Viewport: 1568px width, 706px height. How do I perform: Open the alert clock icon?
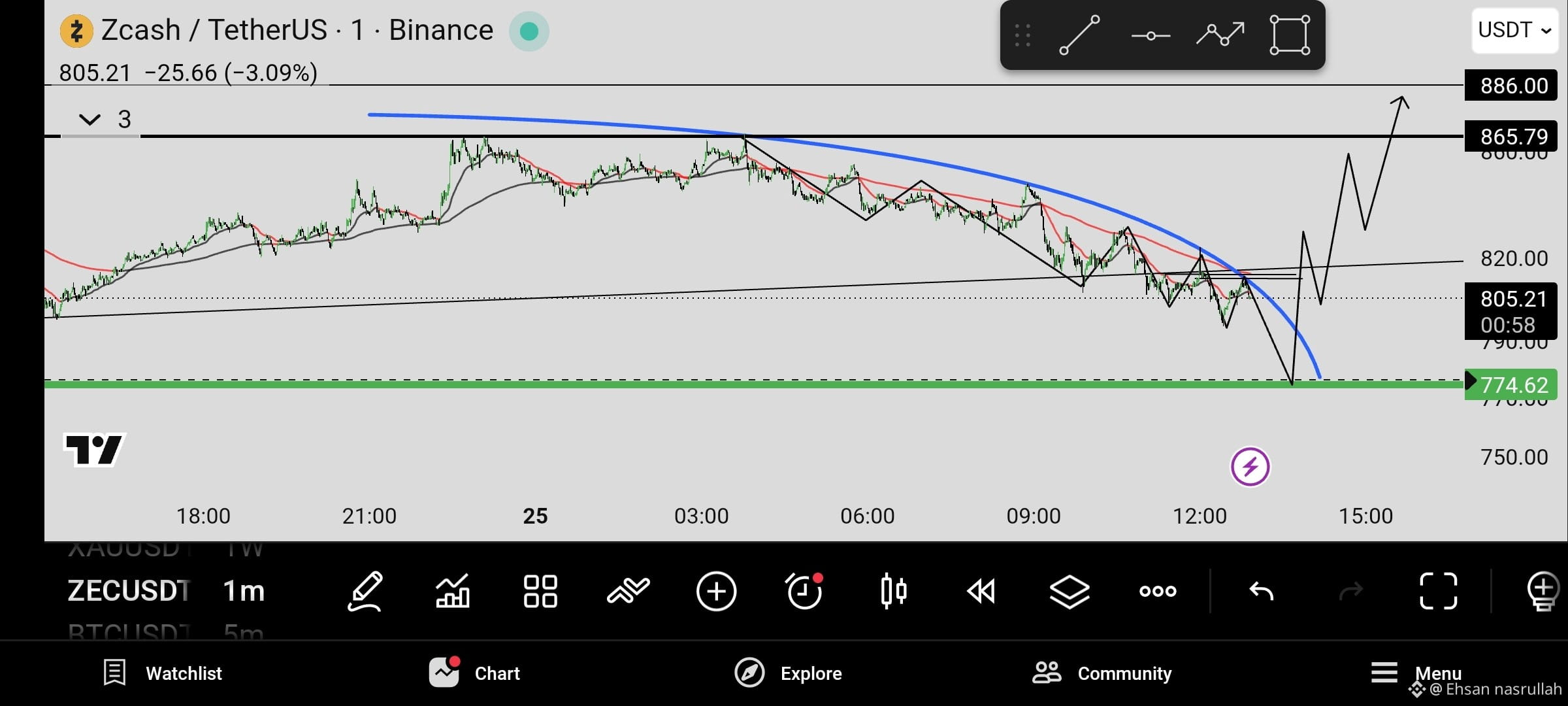tap(804, 592)
